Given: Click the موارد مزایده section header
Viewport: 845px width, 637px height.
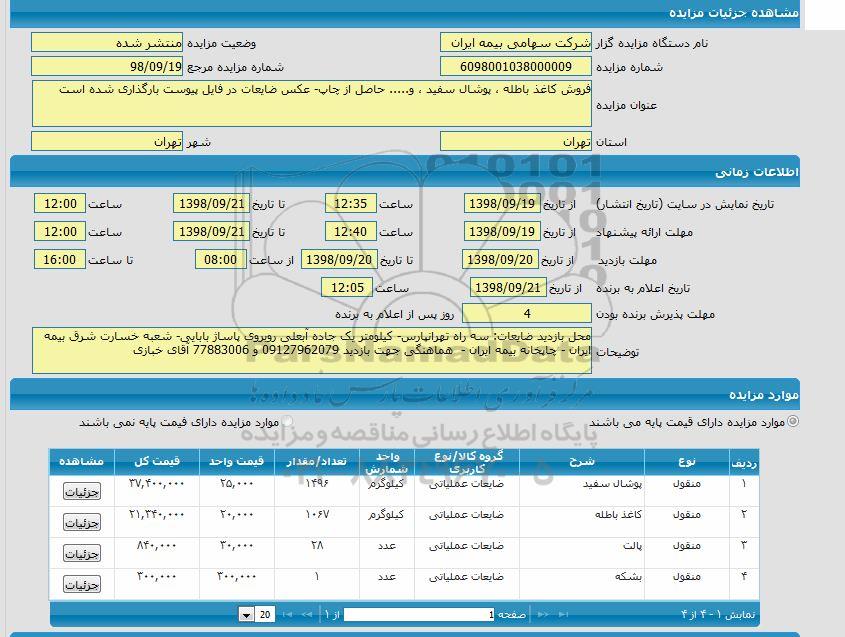Looking at the screenshot, I should pos(405,395).
